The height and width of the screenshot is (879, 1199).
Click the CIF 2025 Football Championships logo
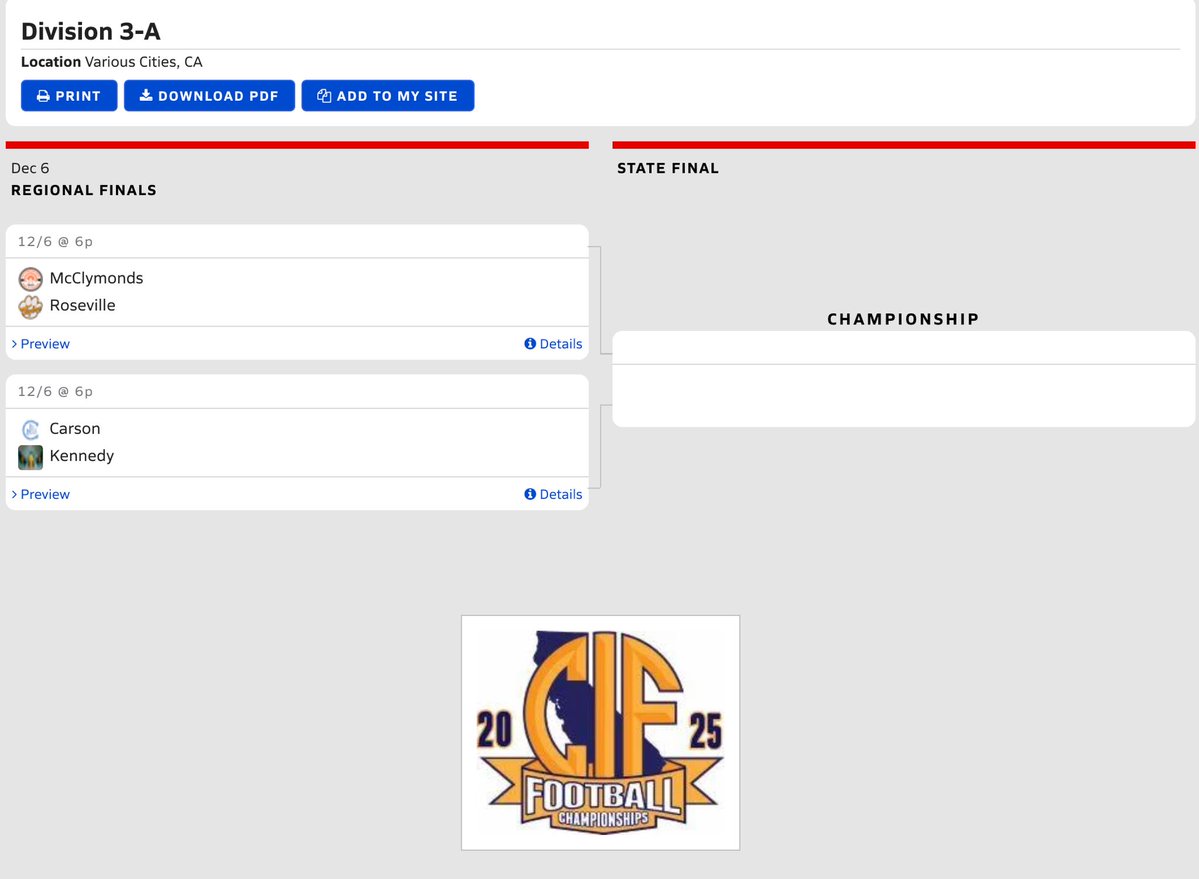pos(600,732)
